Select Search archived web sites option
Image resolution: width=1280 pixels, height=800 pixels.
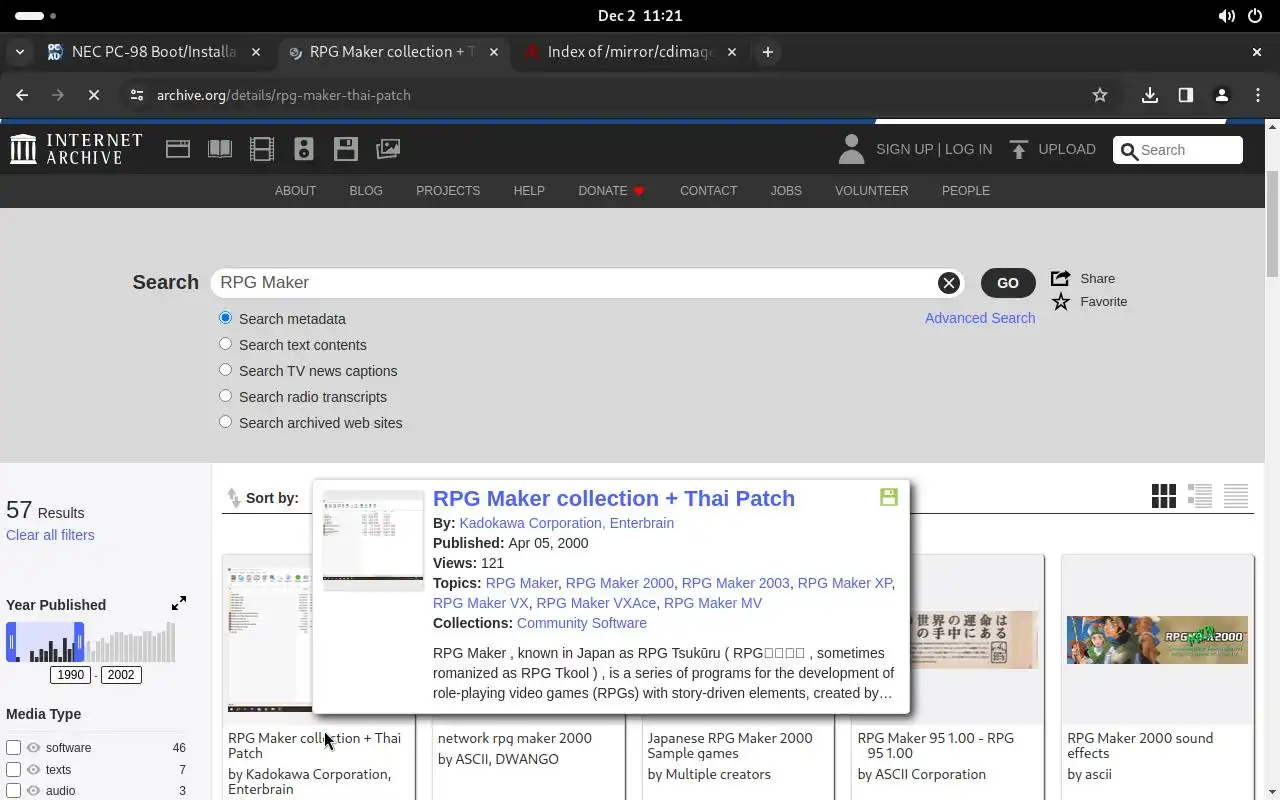(x=225, y=421)
